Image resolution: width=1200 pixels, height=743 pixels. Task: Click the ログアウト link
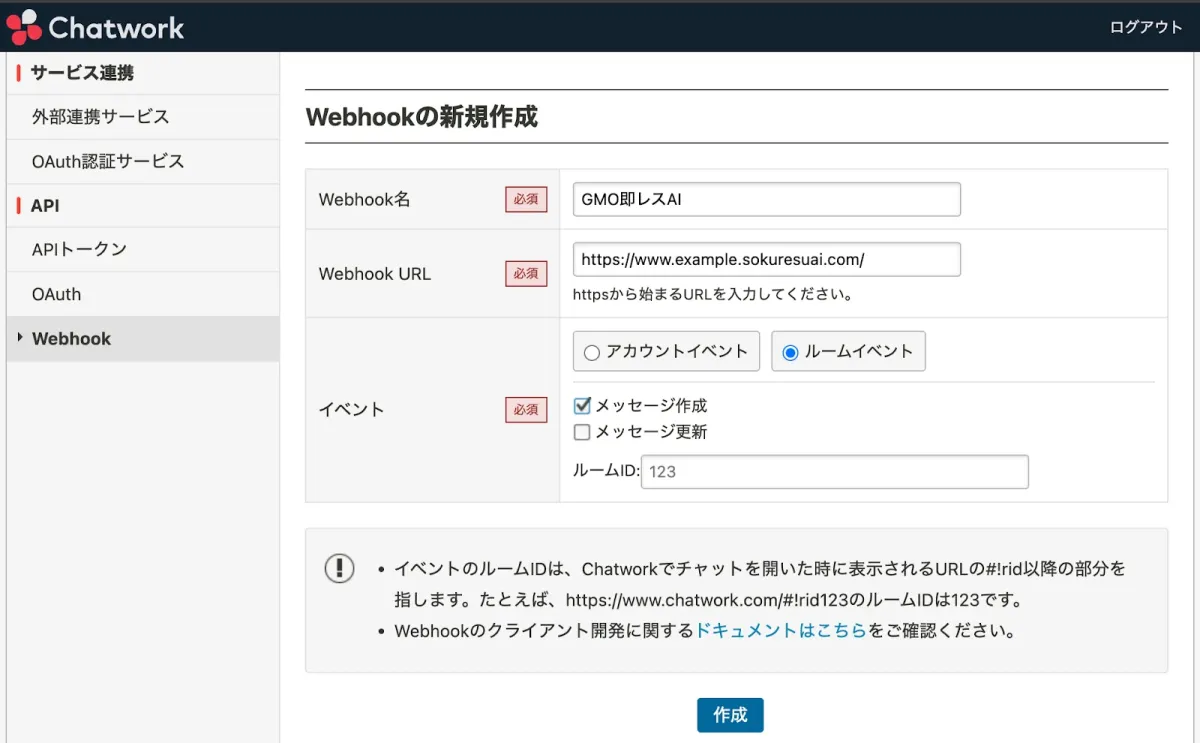tap(1145, 27)
